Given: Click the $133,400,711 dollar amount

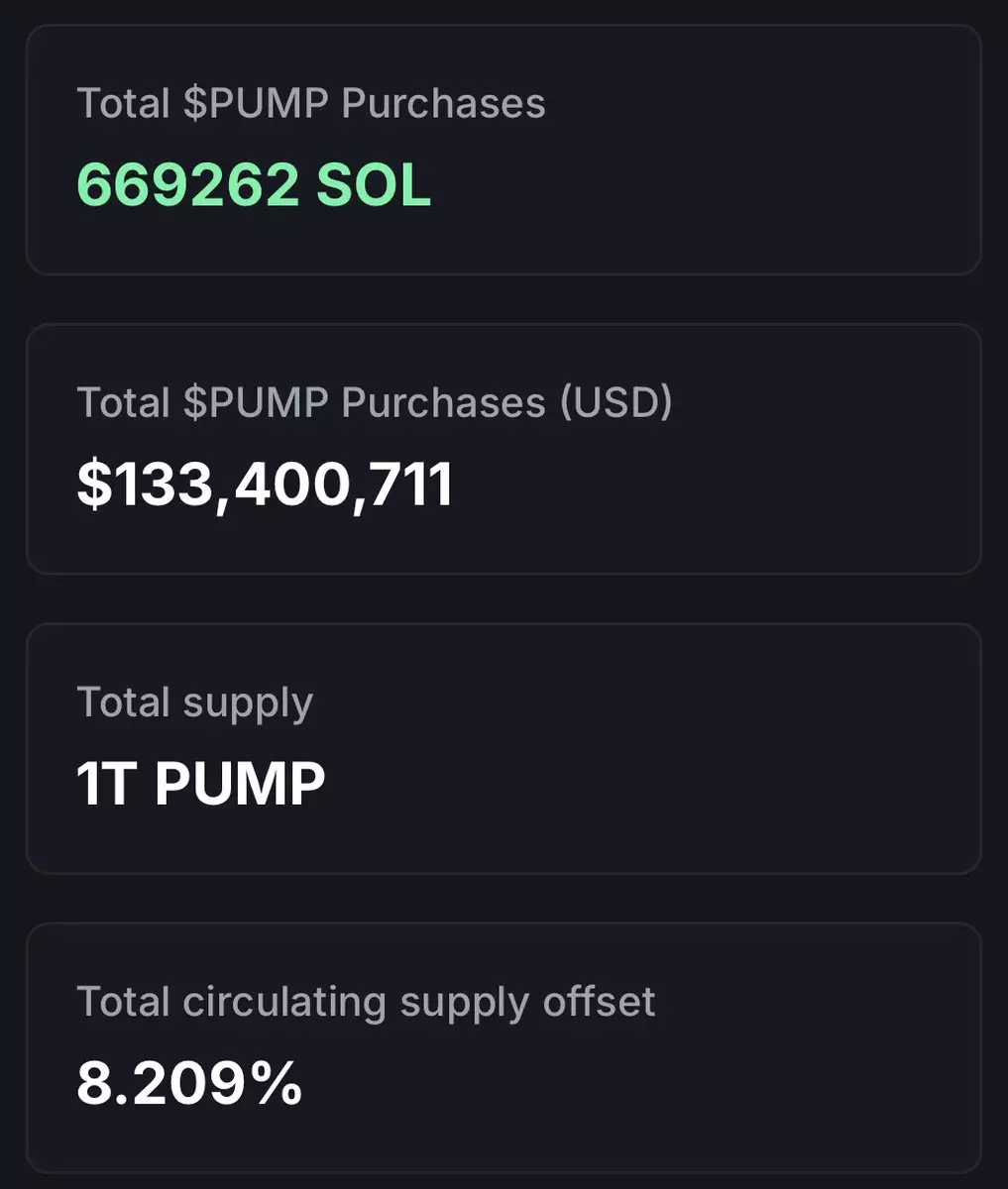Looking at the screenshot, I should tap(265, 485).
